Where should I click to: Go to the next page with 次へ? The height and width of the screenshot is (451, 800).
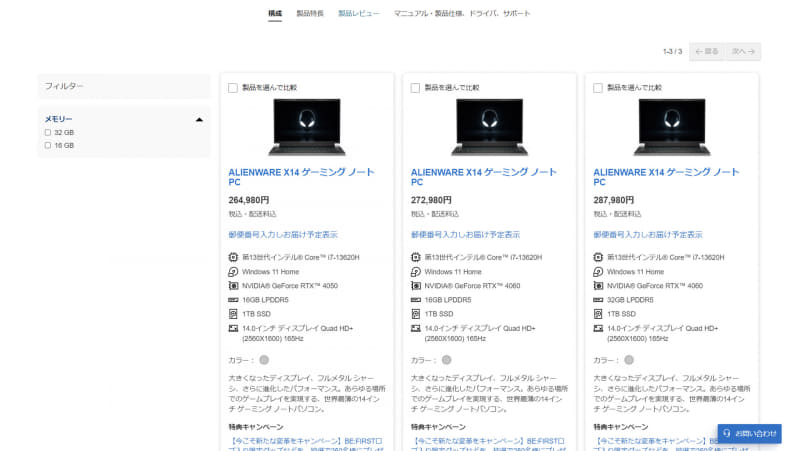743,52
